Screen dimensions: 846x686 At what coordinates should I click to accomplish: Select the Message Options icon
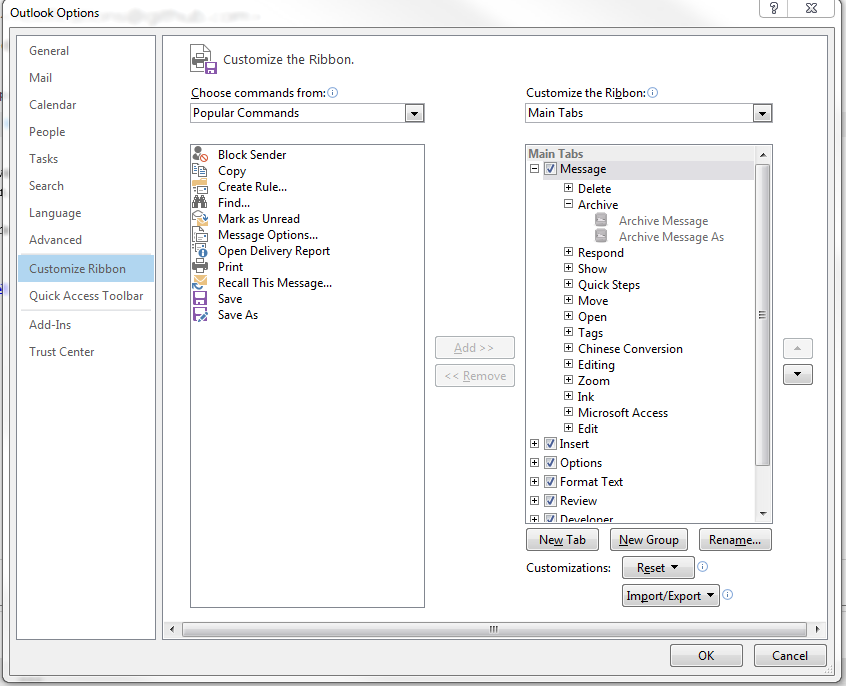200,235
